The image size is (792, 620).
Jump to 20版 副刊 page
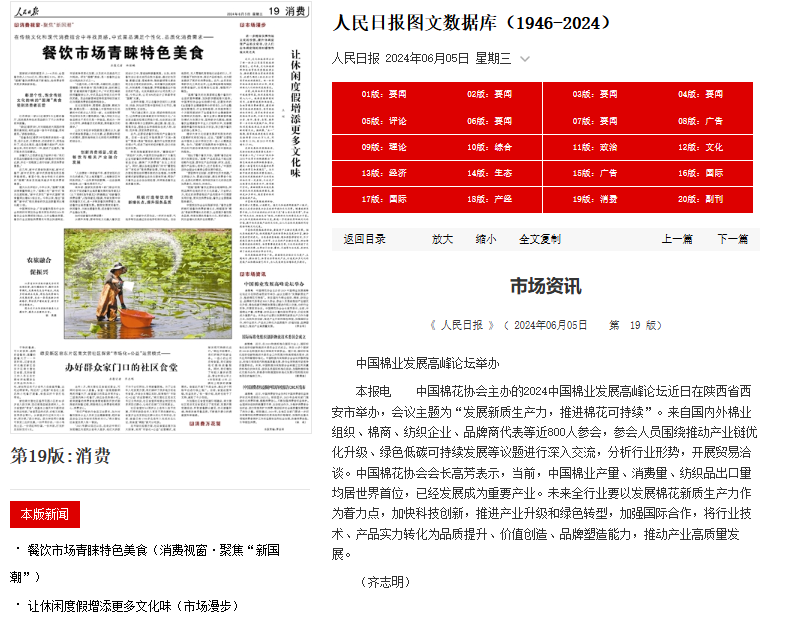(x=701, y=199)
